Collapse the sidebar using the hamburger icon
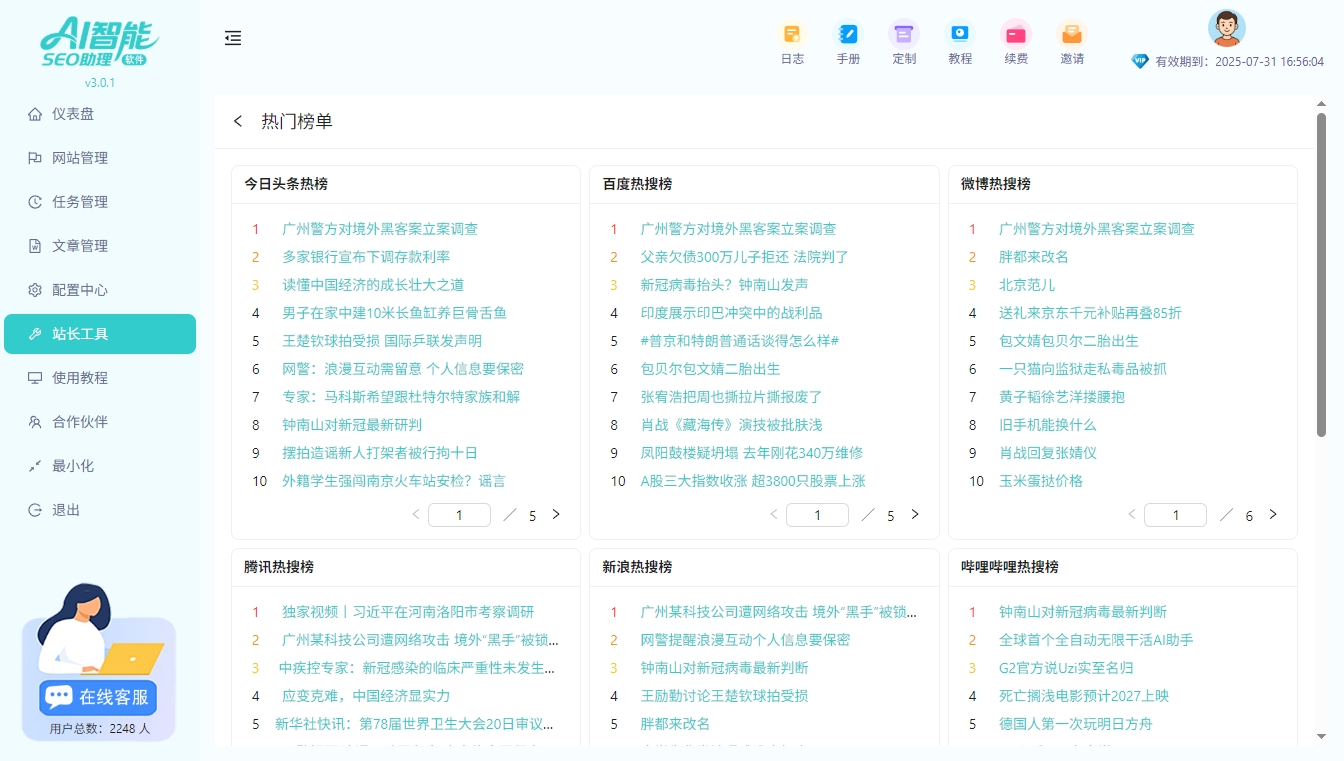 (233, 38)
